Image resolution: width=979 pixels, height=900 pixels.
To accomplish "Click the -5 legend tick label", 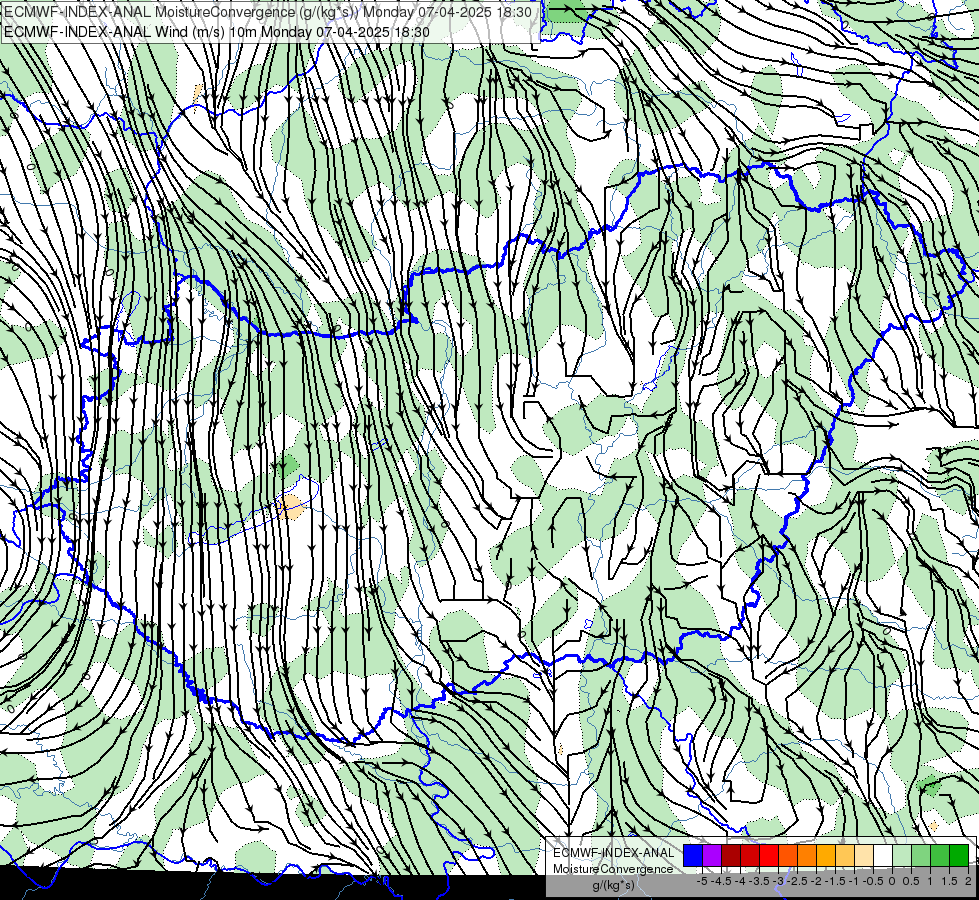I will 702,881.
